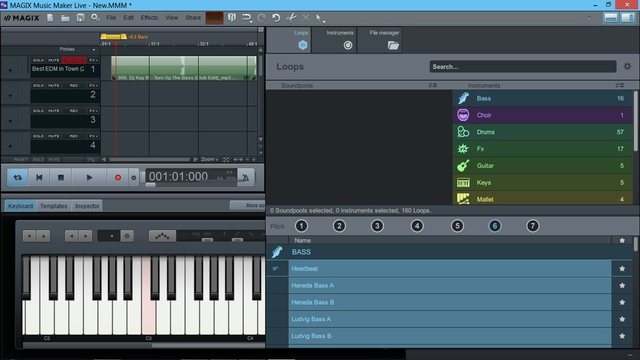Select pitch number 2
The image size is (640, 360).
[339, 226]
